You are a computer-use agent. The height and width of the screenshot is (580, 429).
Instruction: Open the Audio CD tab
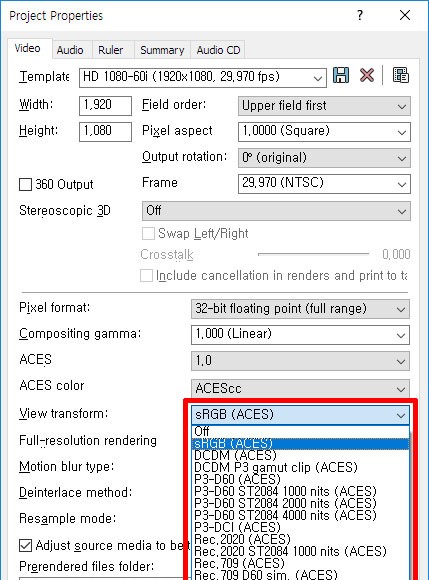[x=218, y=50]
